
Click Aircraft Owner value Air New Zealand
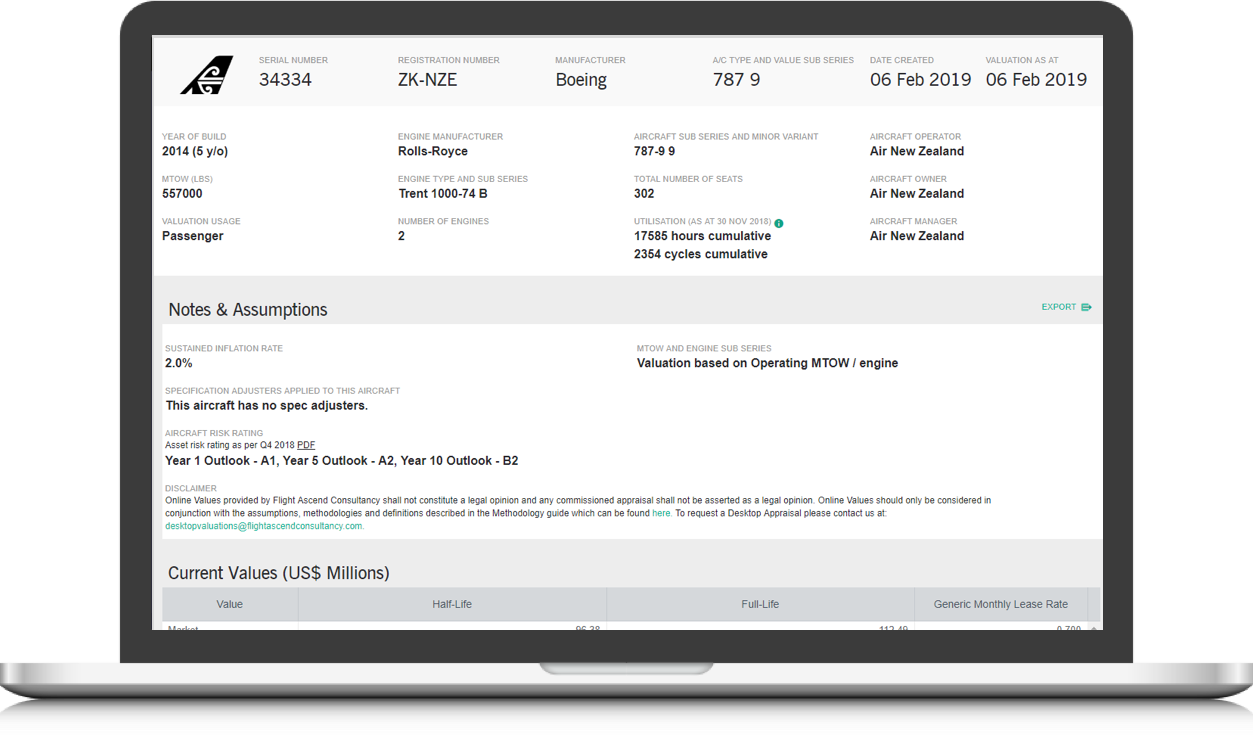917,194
